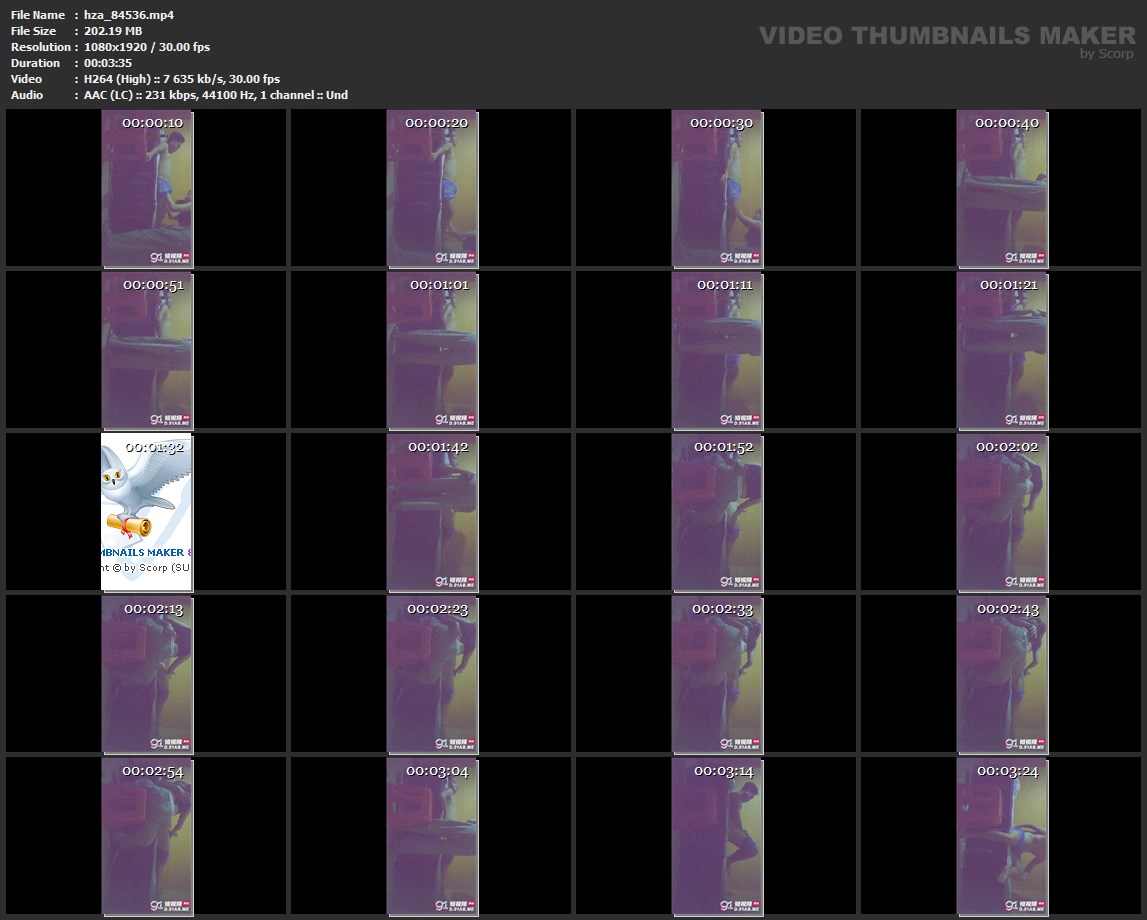Click the owl logo thumbnail at 00:01:32
The height and width of the screenshot is (920, 1147).
(147, 511)
